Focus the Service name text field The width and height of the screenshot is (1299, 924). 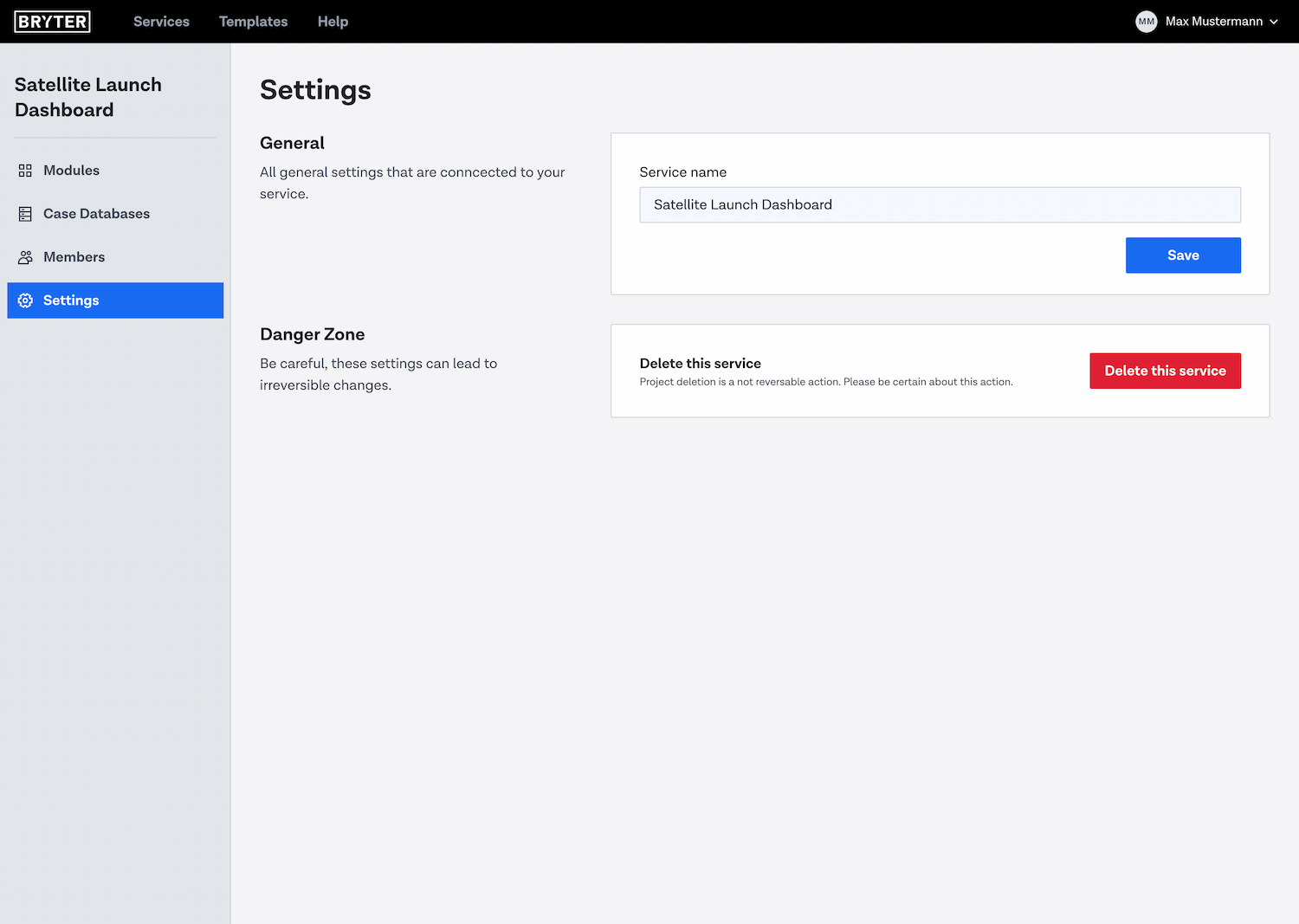940,205
